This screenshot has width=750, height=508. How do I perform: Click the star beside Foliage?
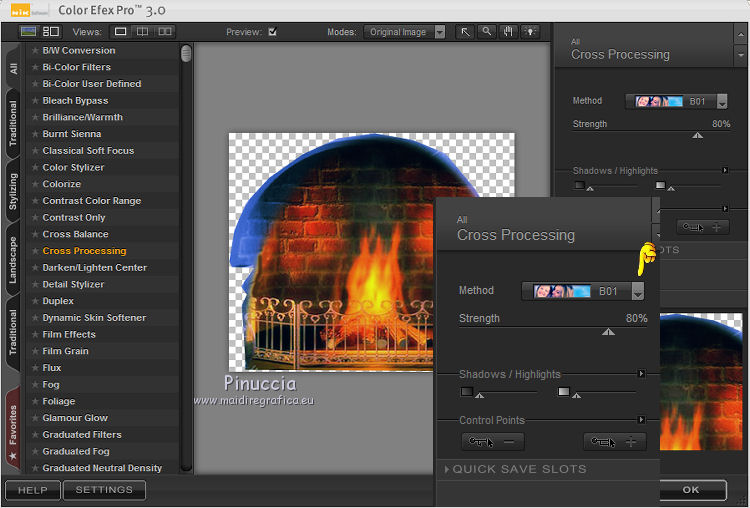(x=35, y=401)
